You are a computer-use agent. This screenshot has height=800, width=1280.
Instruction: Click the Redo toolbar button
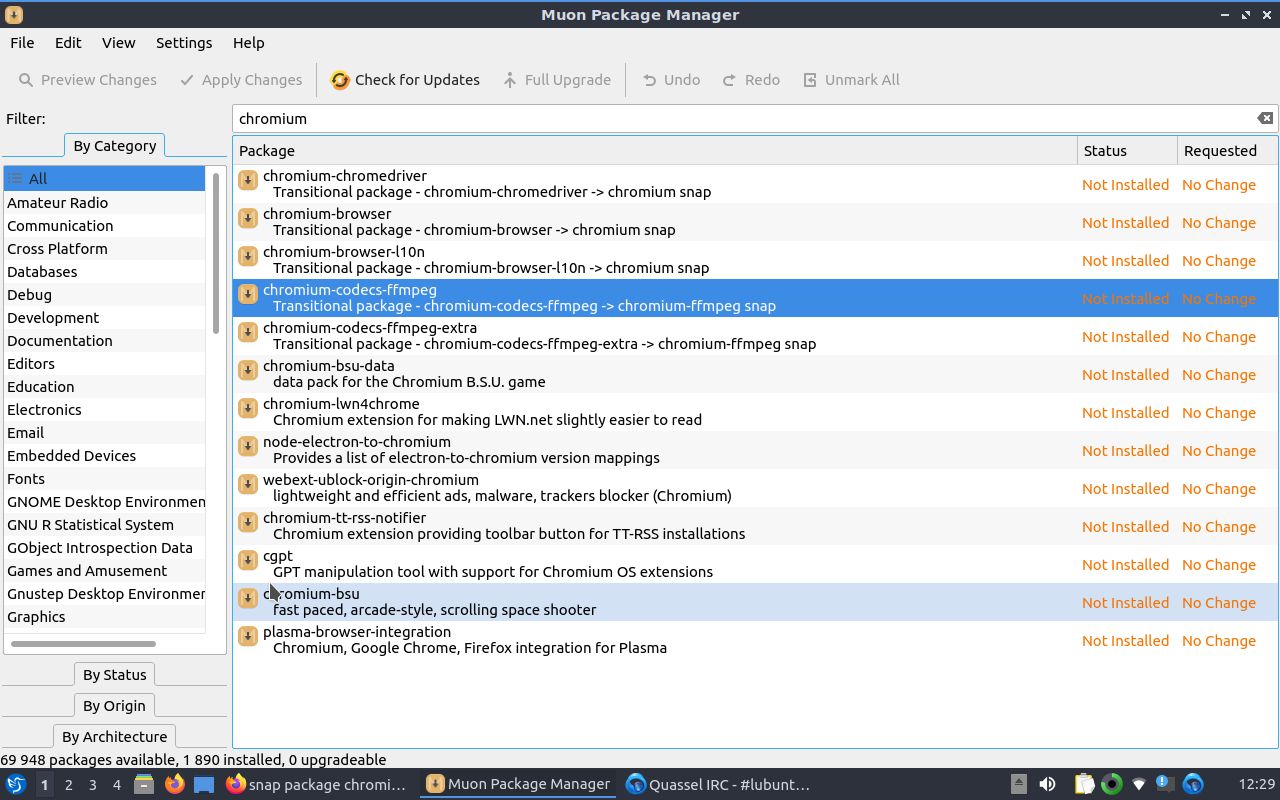click(x=751, y=80)
